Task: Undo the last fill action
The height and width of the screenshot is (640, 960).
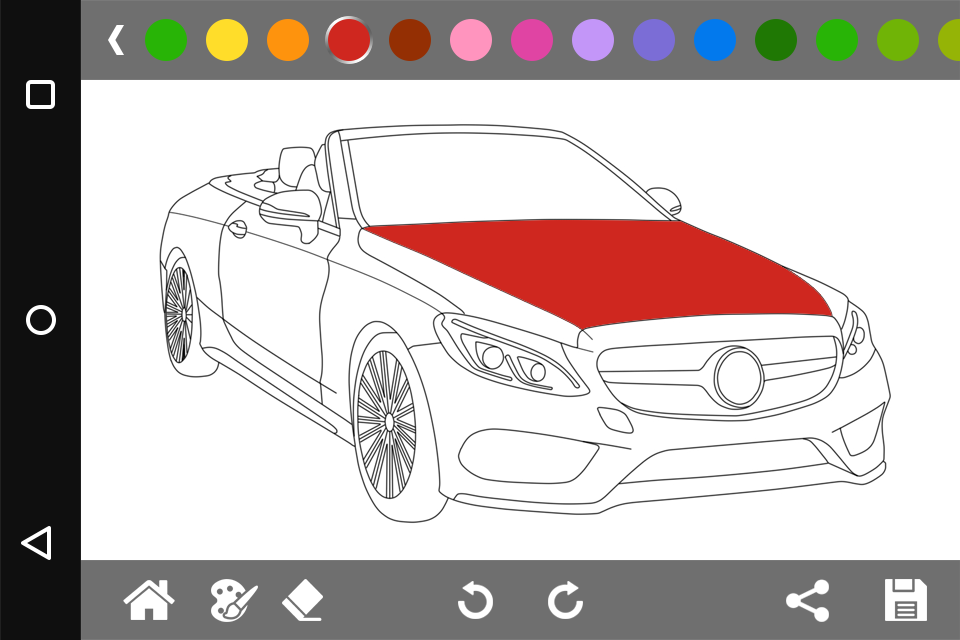Action: 475,600
